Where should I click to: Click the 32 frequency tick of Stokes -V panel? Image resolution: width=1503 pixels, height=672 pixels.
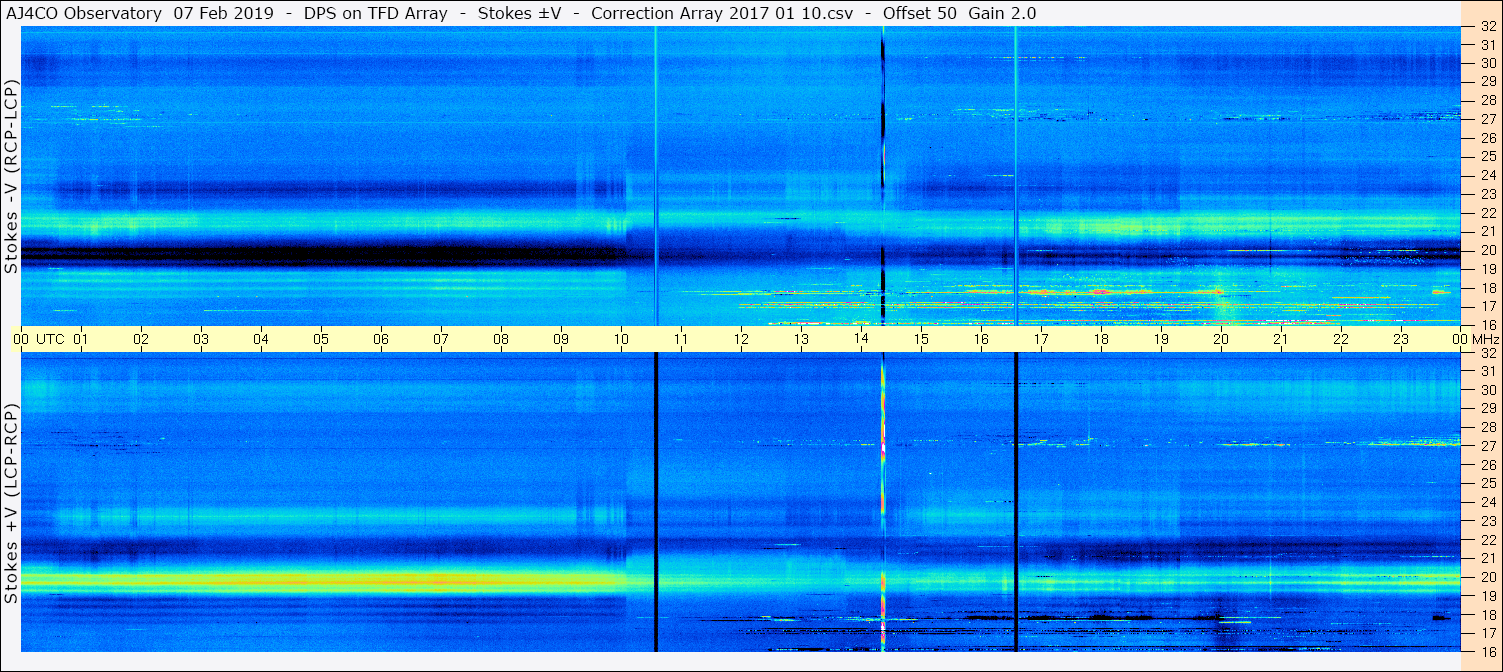click(x=1487, y=26)
